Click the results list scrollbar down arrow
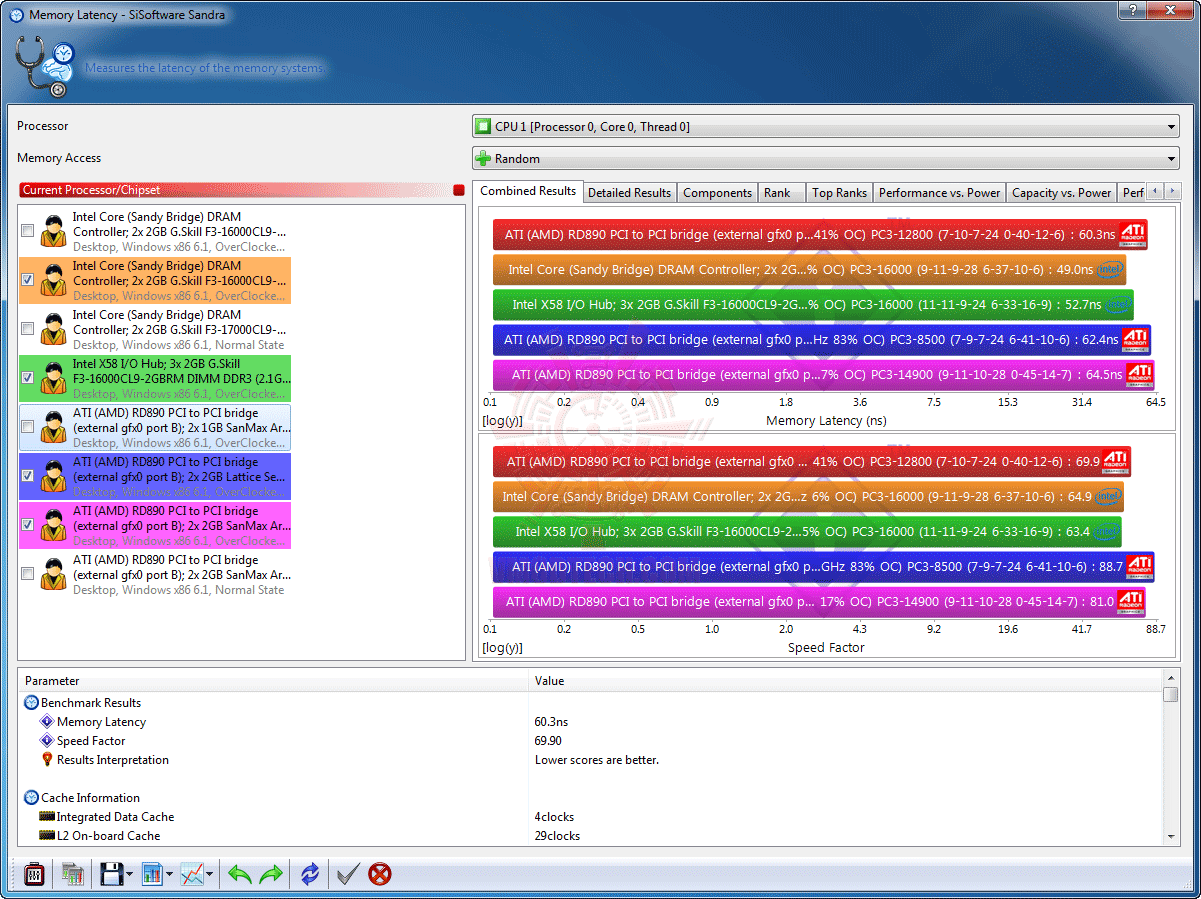Screen dimensions: 1201x899 [x=1171, y=837]
